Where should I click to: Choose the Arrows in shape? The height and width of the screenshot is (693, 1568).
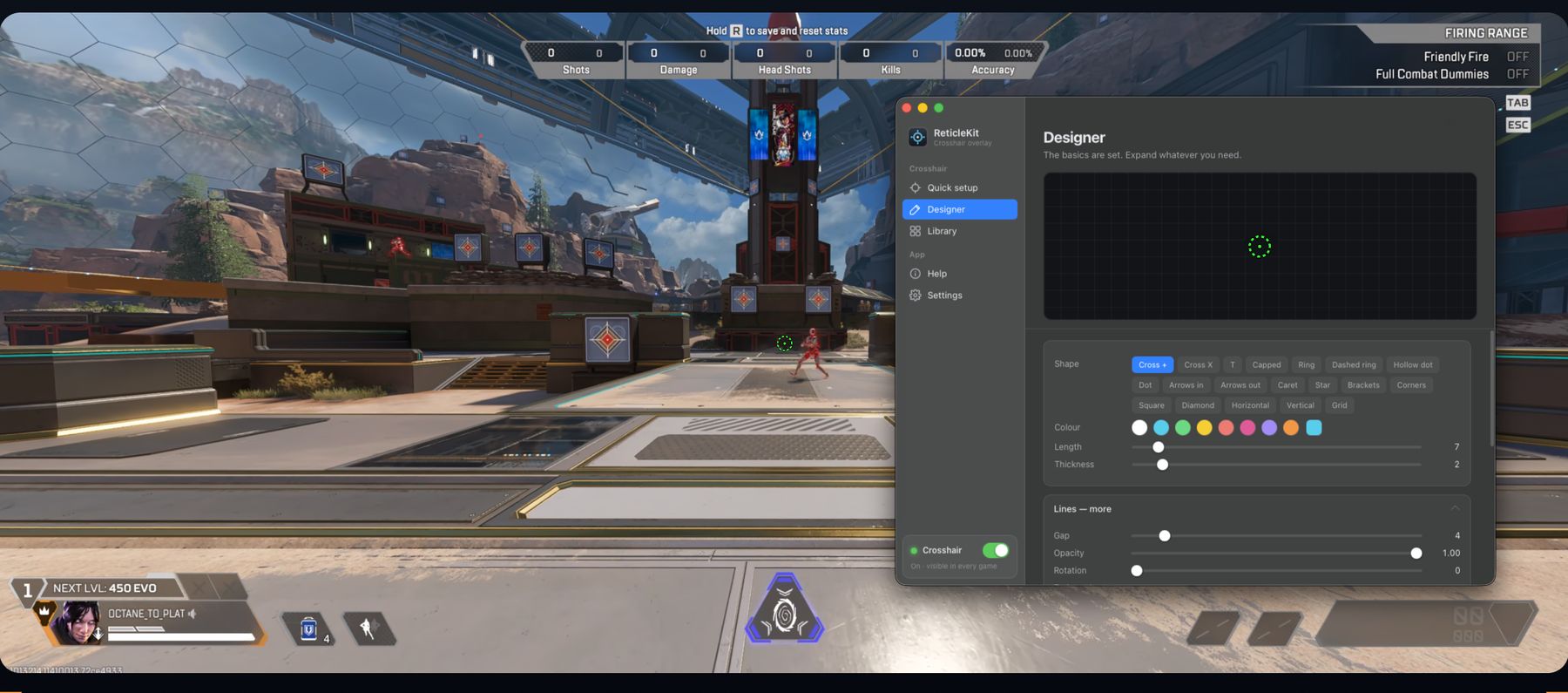[1186, 385]
